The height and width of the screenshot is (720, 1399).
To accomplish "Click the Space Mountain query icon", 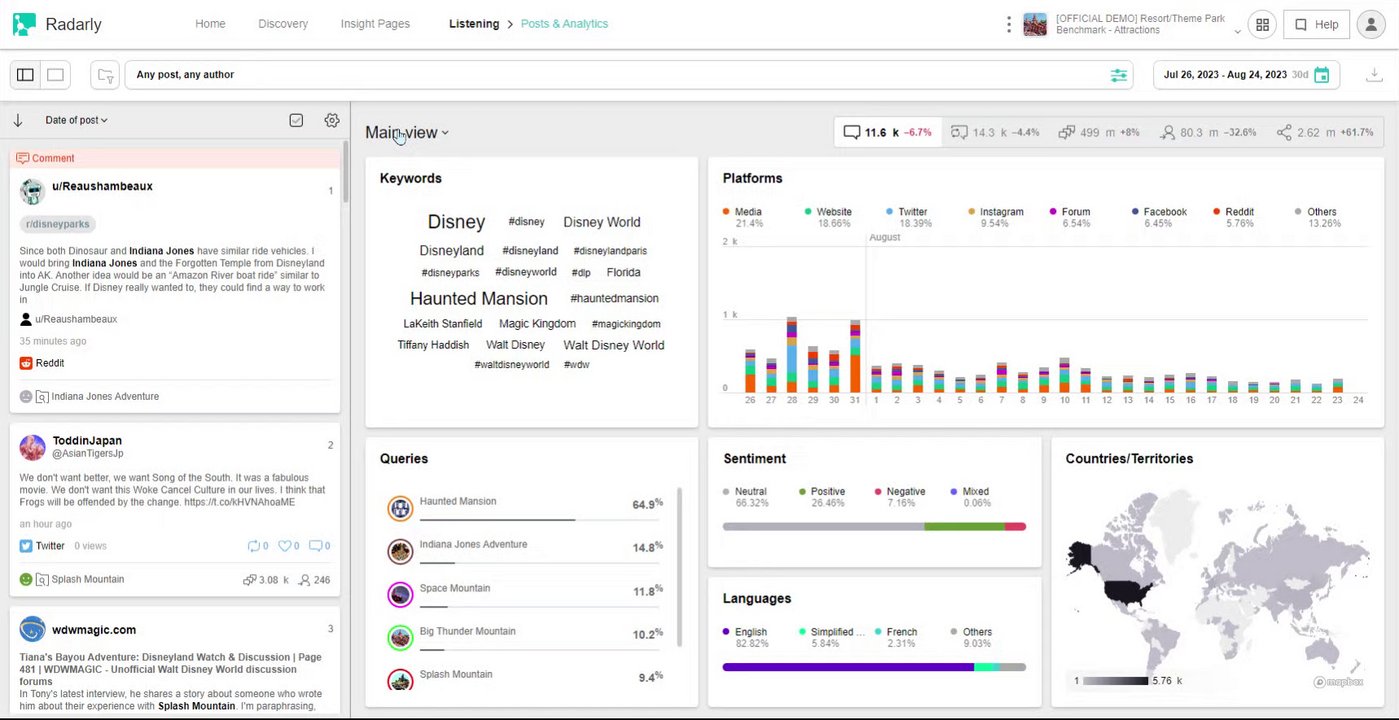I will (400, 595).
